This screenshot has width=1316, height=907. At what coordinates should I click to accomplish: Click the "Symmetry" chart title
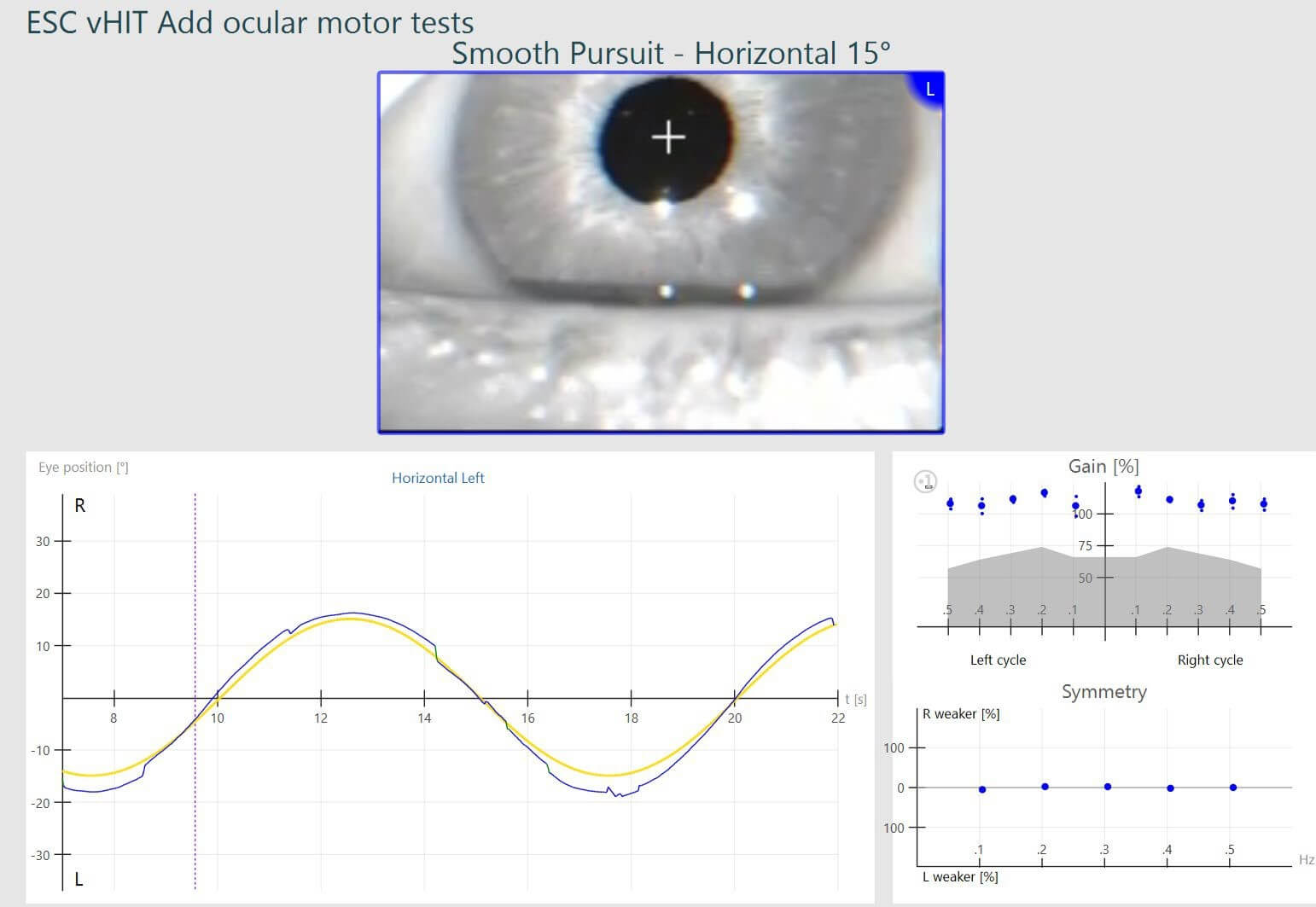tap(1103, 692)
